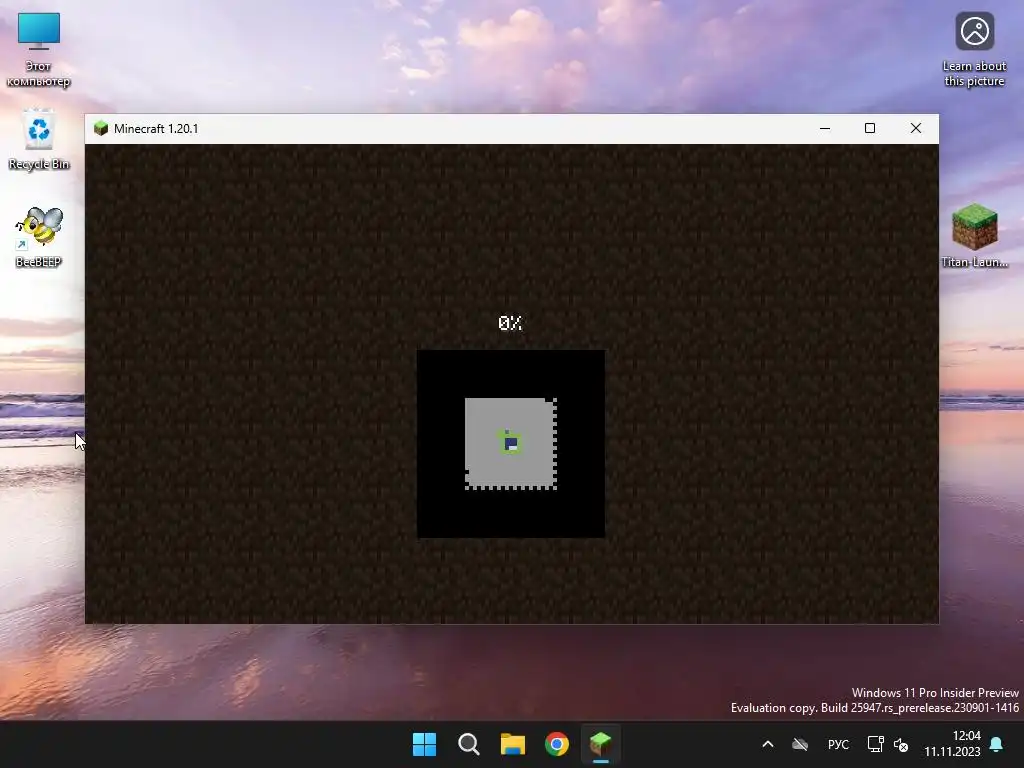Open File Explorer from taskbar
The image size is (1024, 768).
pos(513,744)
